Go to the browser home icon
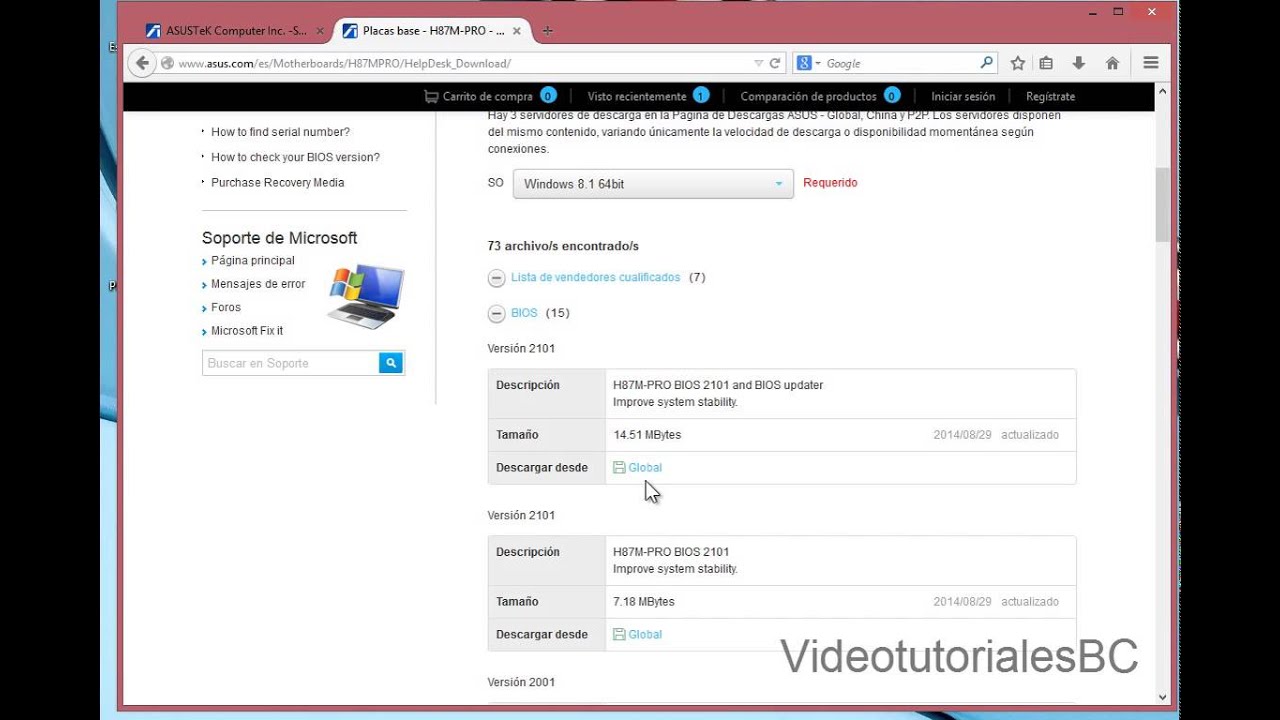This screenshot has height=720, width=1280. tap(1112, 63)
